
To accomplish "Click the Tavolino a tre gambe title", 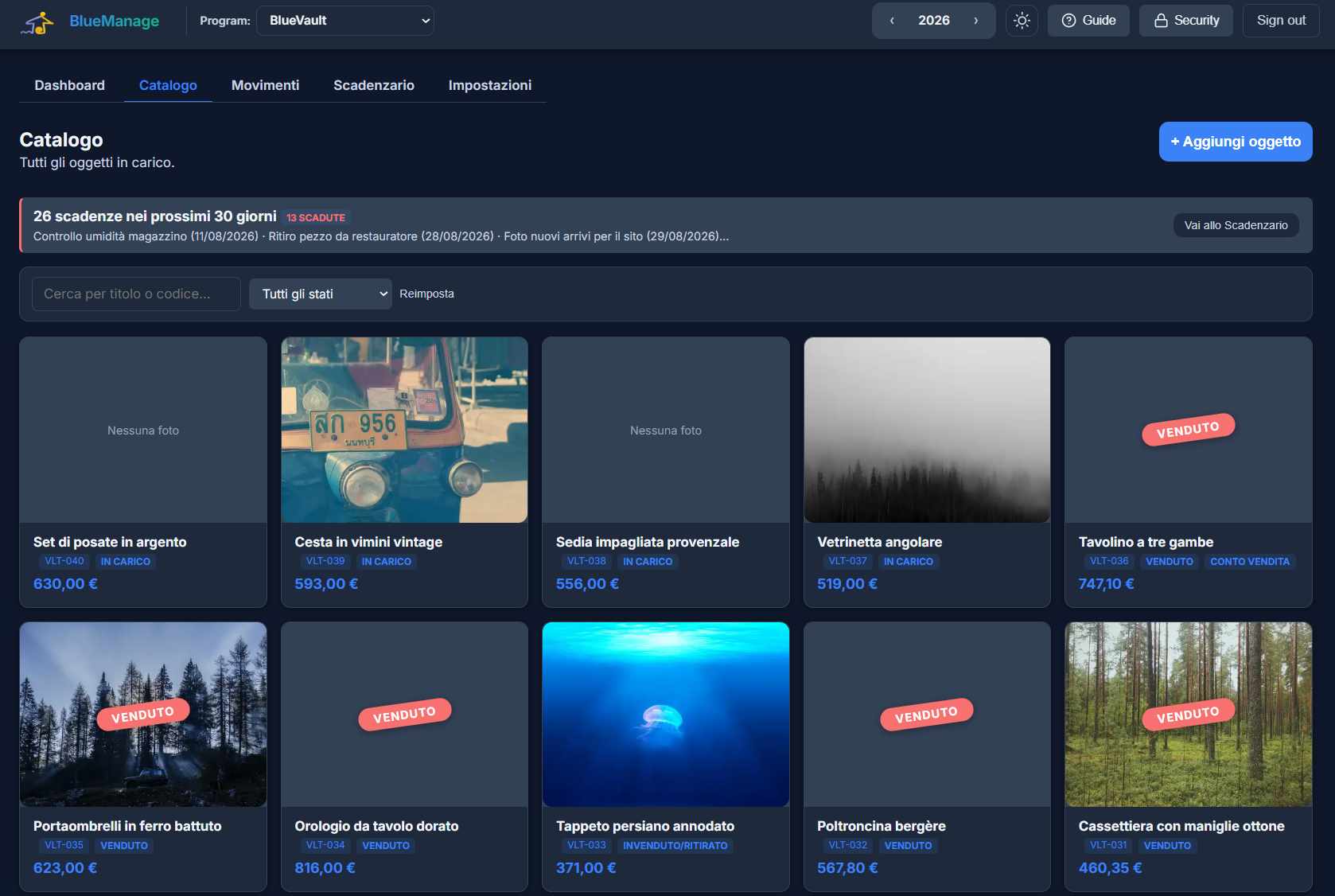I will point(1146,542).
